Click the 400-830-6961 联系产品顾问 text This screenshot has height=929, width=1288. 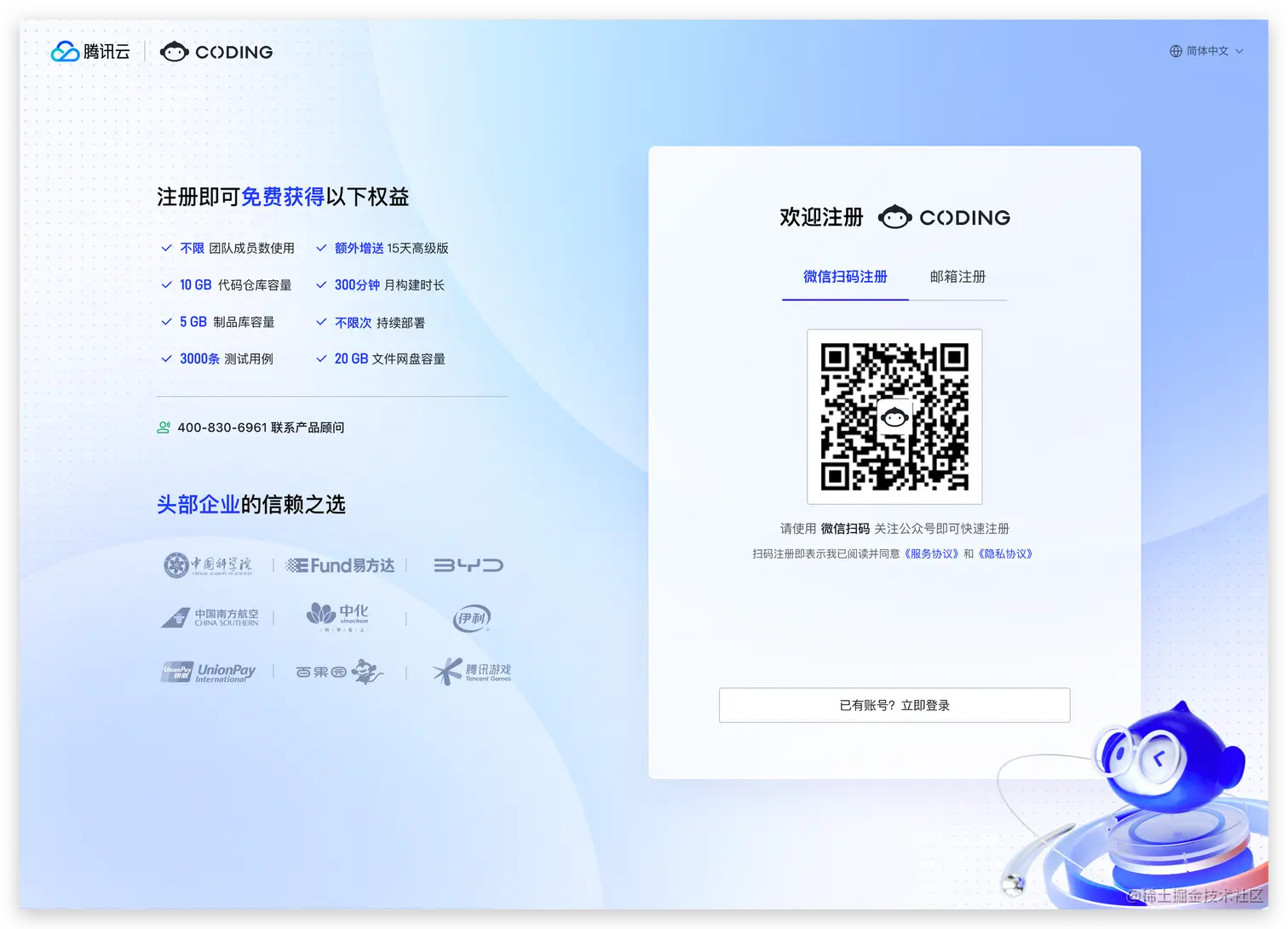point(261,427)
